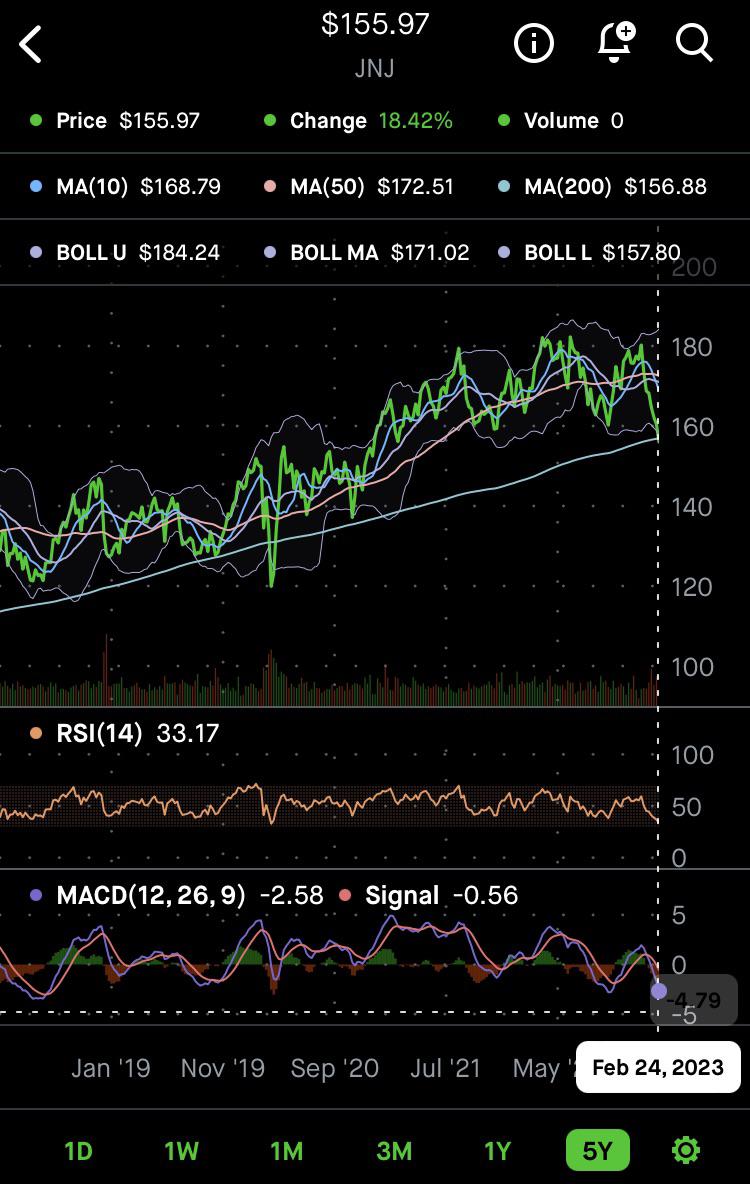Tap the MACD(12, 26, 9) indicator label
The image size is (750, 1184).
(177, 896)
